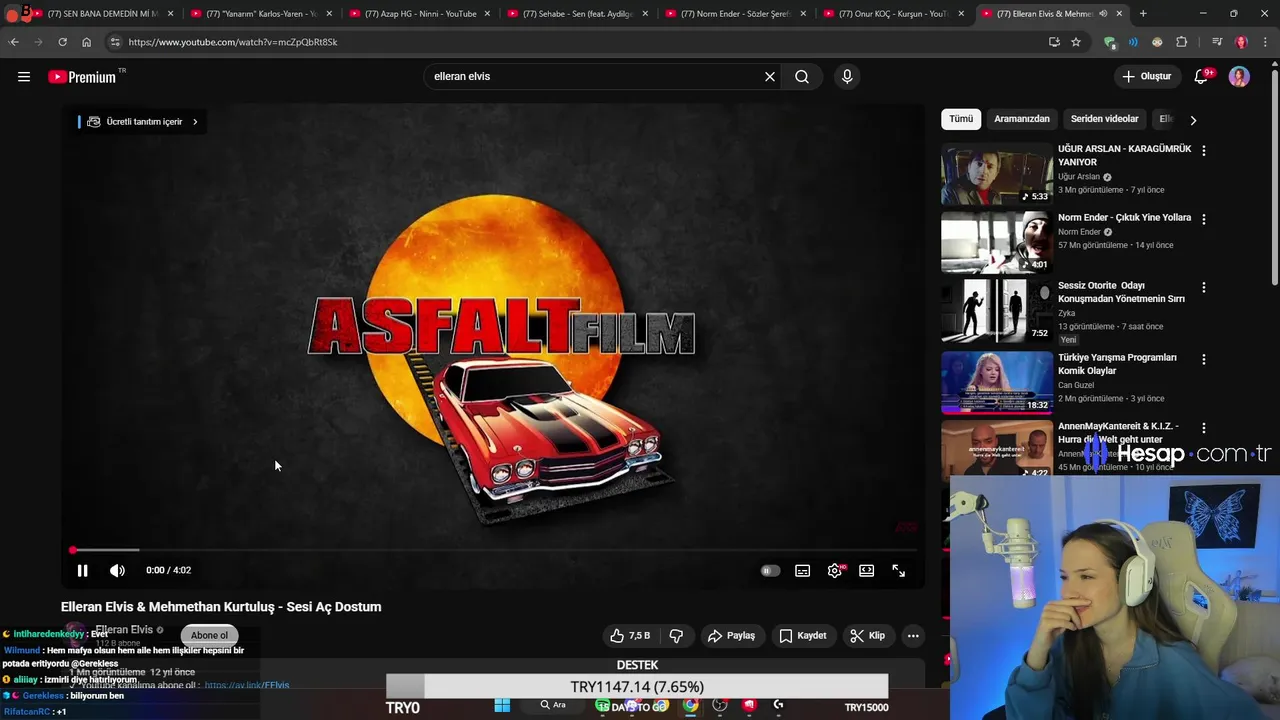Open options for Norm Ender Çıktık Yine Yollara
The image size is (1280, 720).
pyautogui.click(x=1204, y=219)
